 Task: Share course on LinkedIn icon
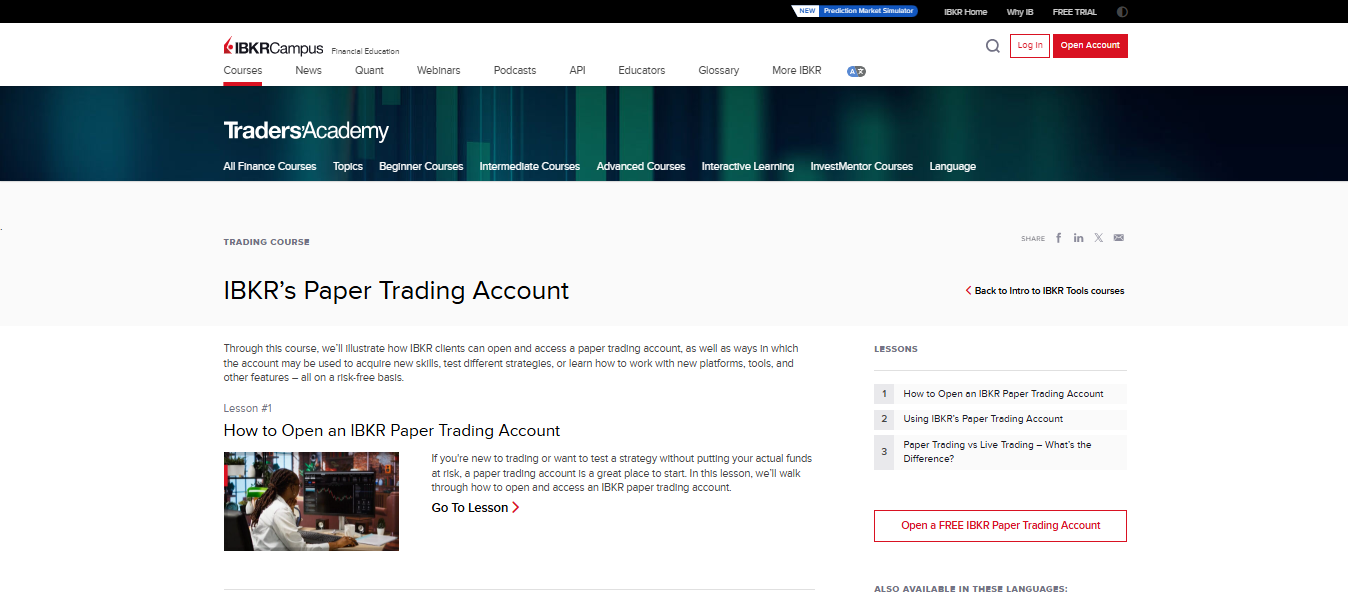(1079, 238)
